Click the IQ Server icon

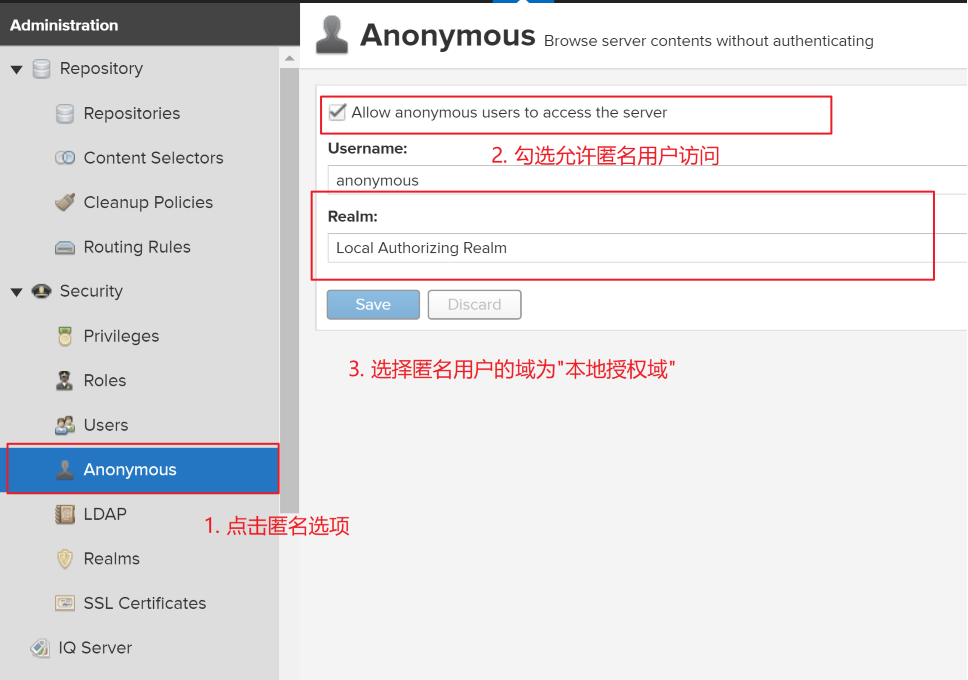pos(40,648)
